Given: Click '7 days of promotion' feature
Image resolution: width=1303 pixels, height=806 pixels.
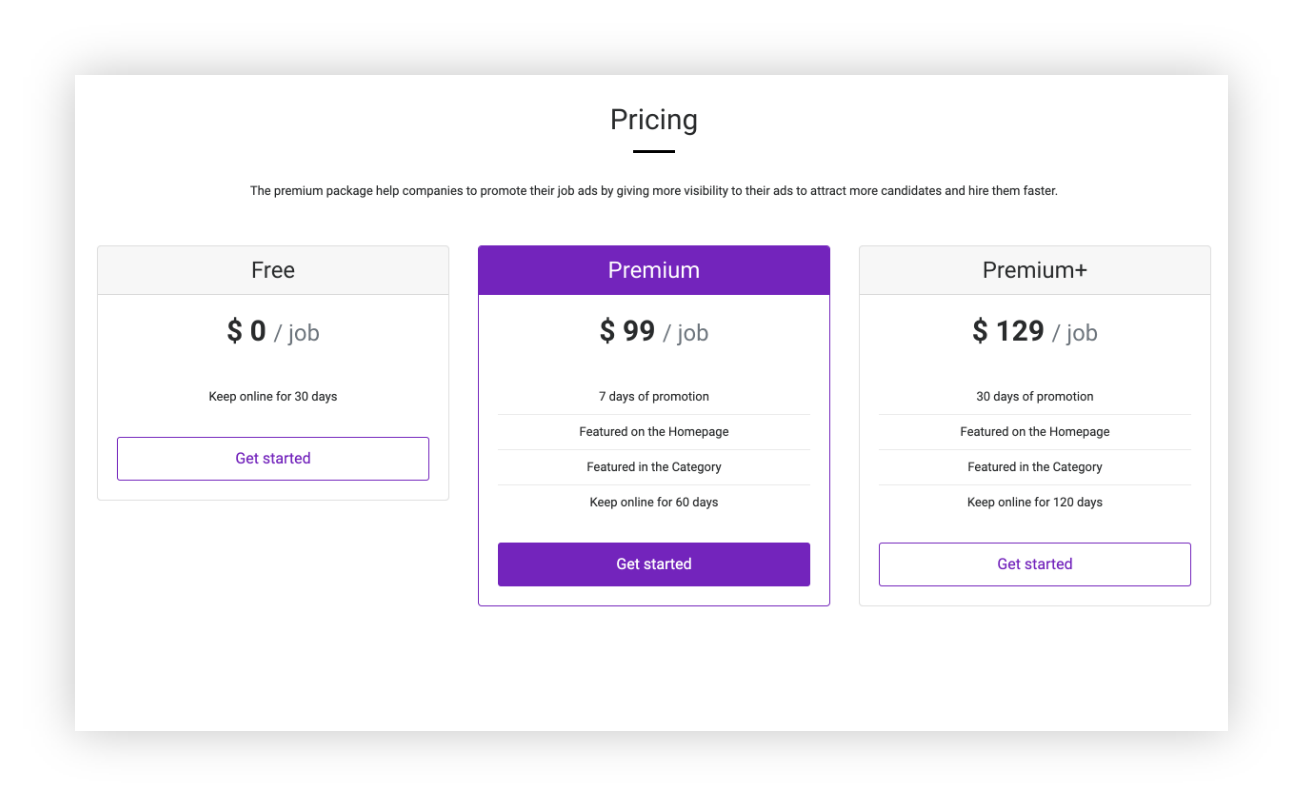Looking at the screenshot, I should [654, 396].
